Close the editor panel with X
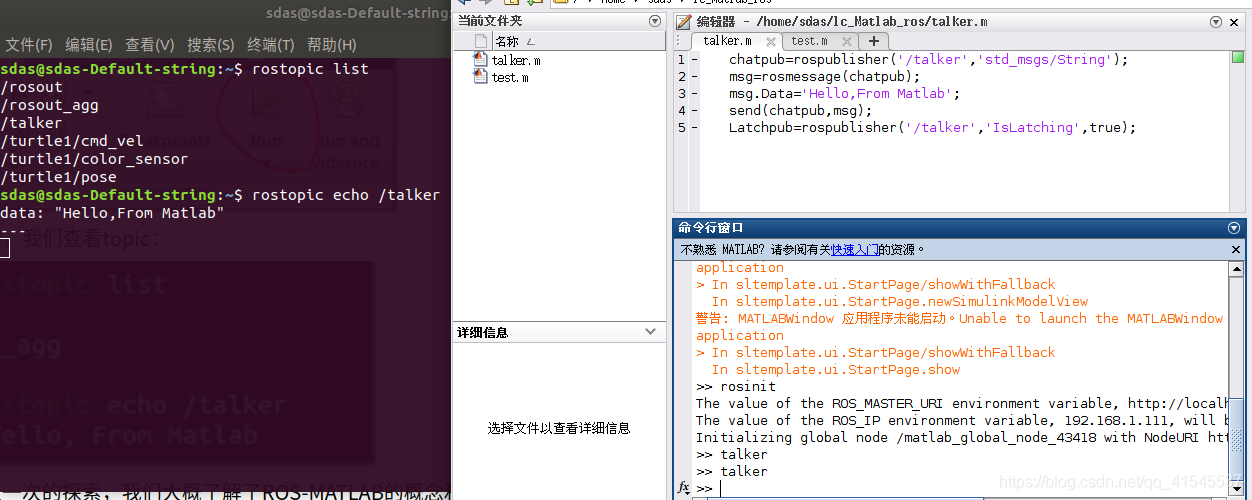Image resolution: width=1252 pixels, height=500 pixels. coord(1236,21)
